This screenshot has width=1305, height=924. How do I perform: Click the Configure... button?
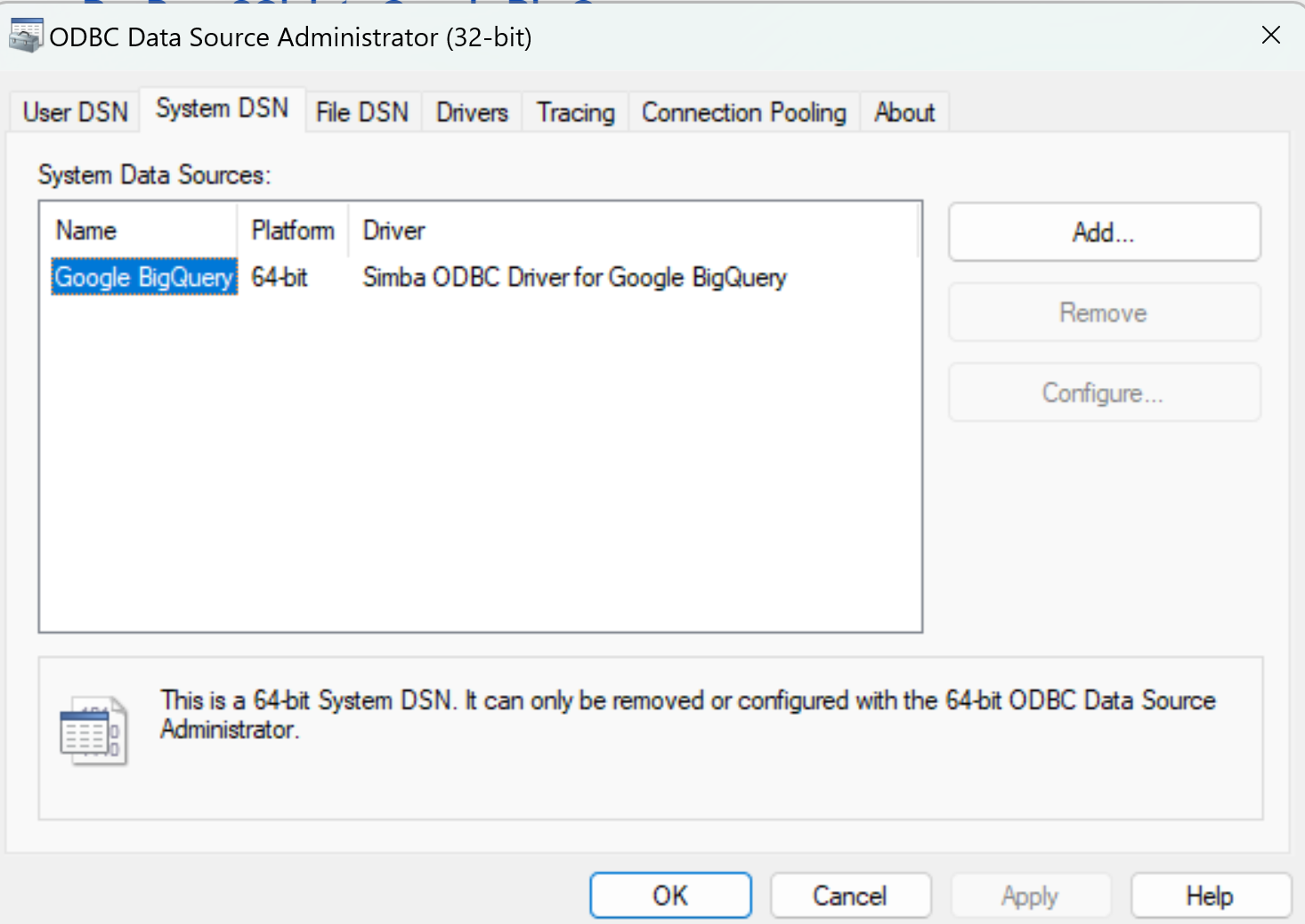coord(1104,393)
